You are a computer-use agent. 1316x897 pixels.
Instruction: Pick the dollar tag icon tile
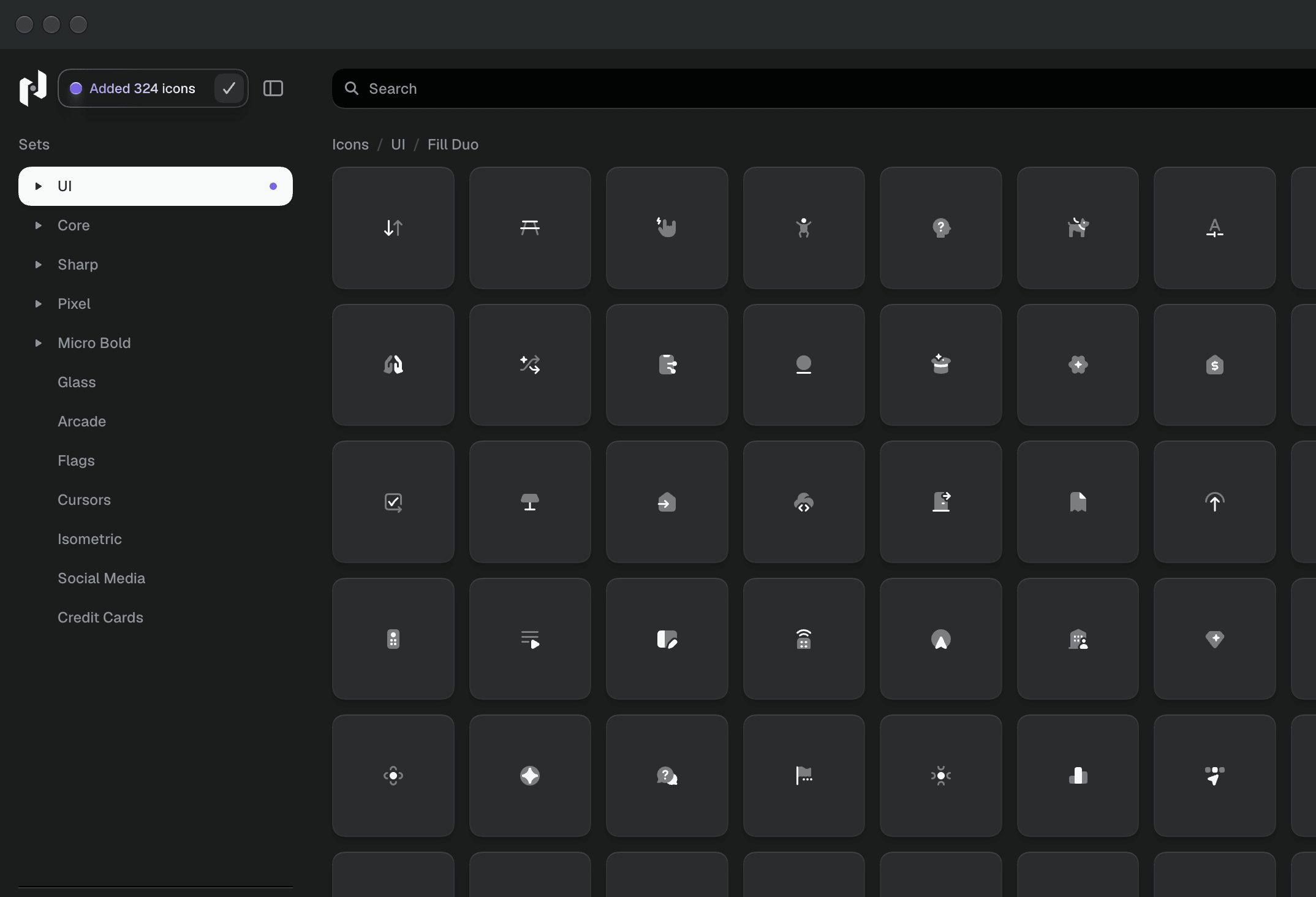(x=1214, y=365)
